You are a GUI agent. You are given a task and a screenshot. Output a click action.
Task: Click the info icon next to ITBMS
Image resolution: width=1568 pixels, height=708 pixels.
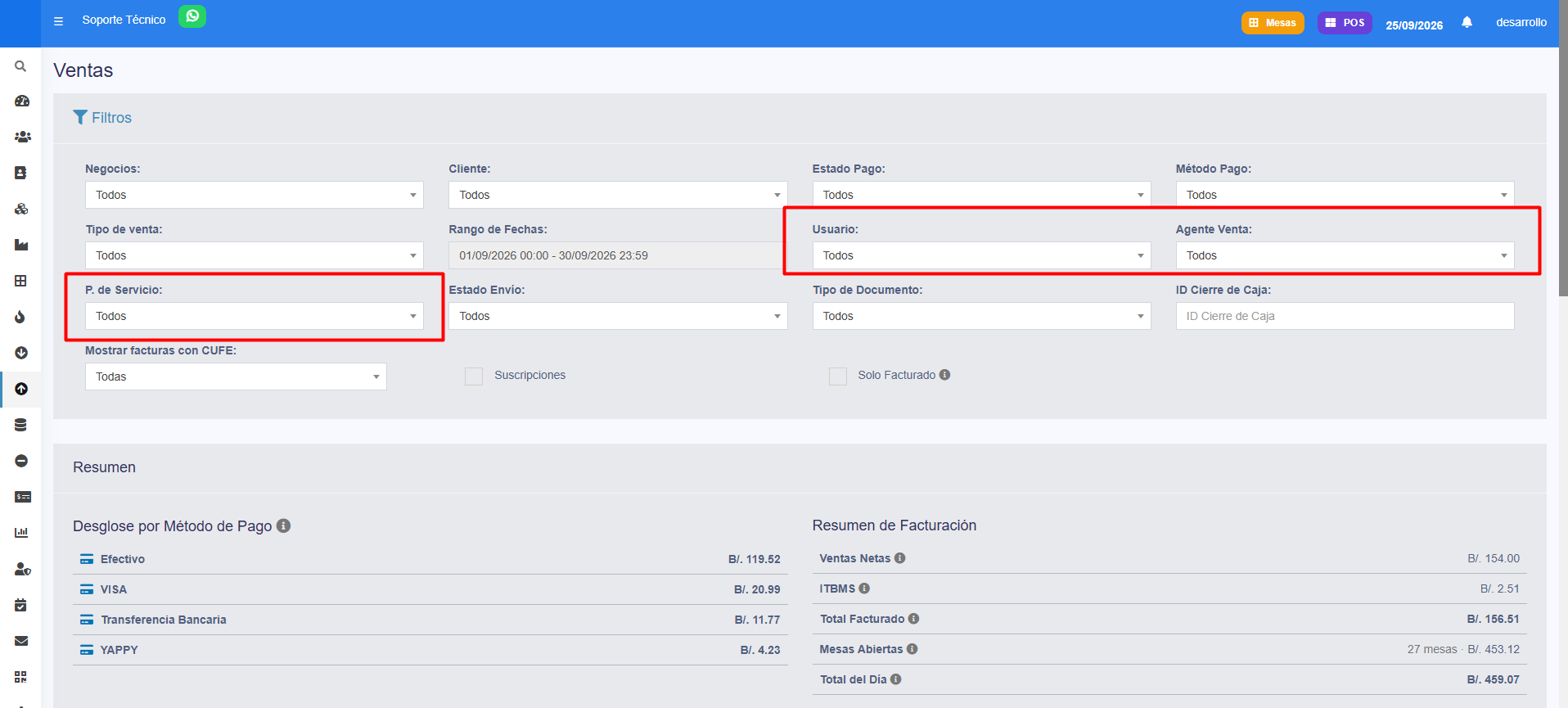(x=864, y=588)
